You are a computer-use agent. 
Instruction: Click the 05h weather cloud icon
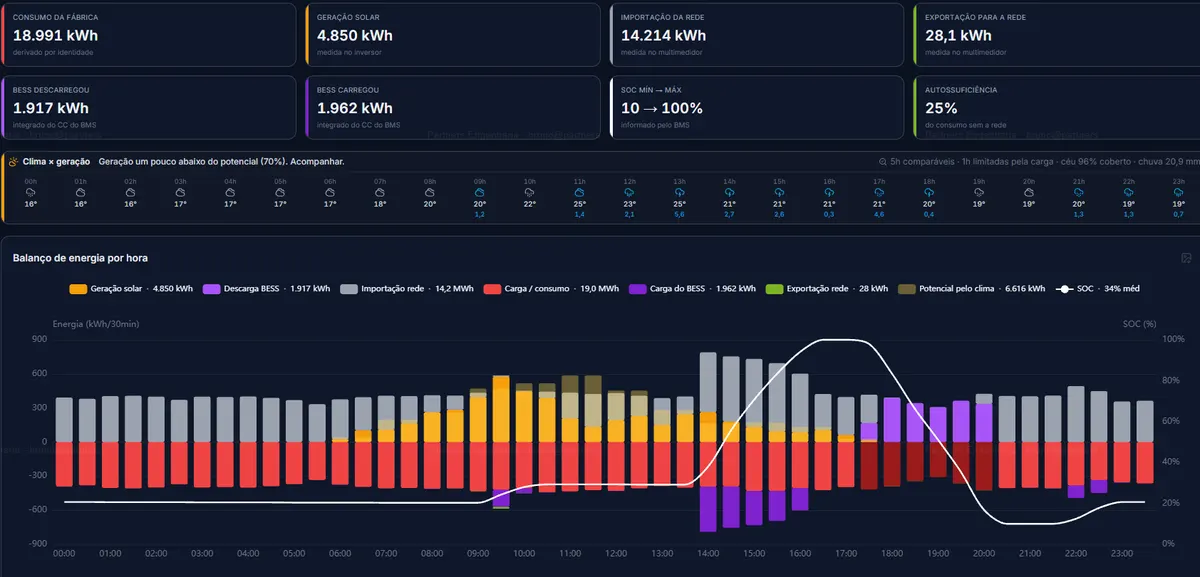[281, 192]
